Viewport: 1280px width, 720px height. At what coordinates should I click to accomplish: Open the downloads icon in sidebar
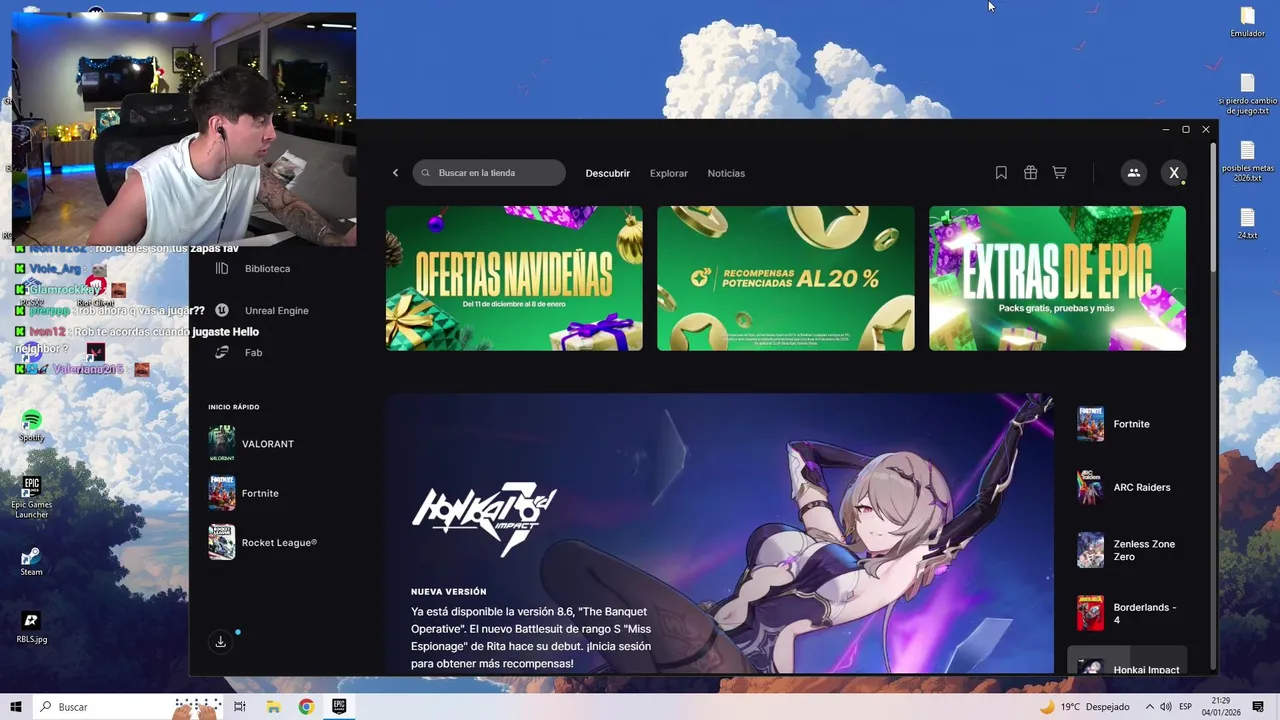pos(221,642)
